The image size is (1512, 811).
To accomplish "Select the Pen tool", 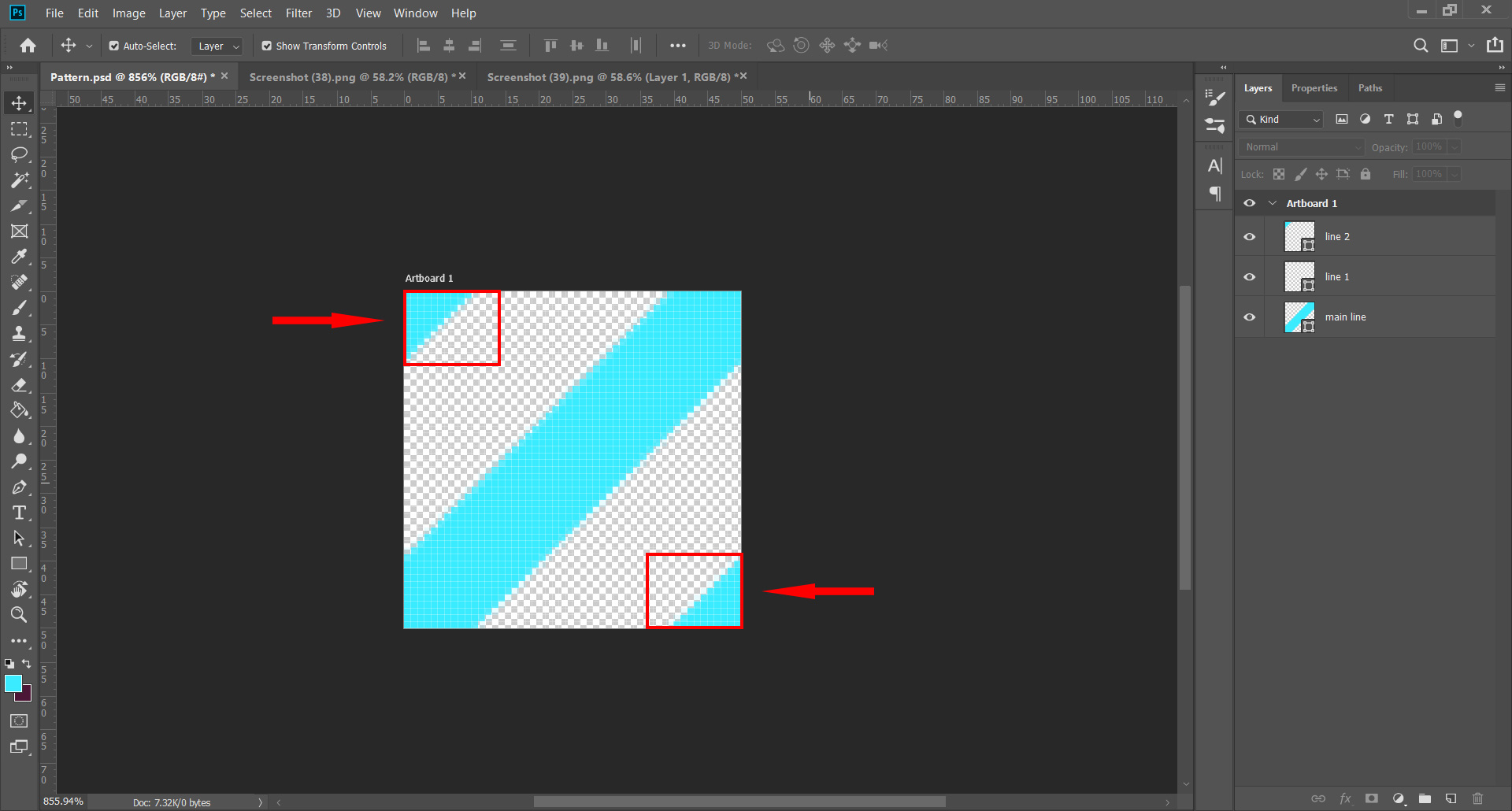I will pos(19,487).
